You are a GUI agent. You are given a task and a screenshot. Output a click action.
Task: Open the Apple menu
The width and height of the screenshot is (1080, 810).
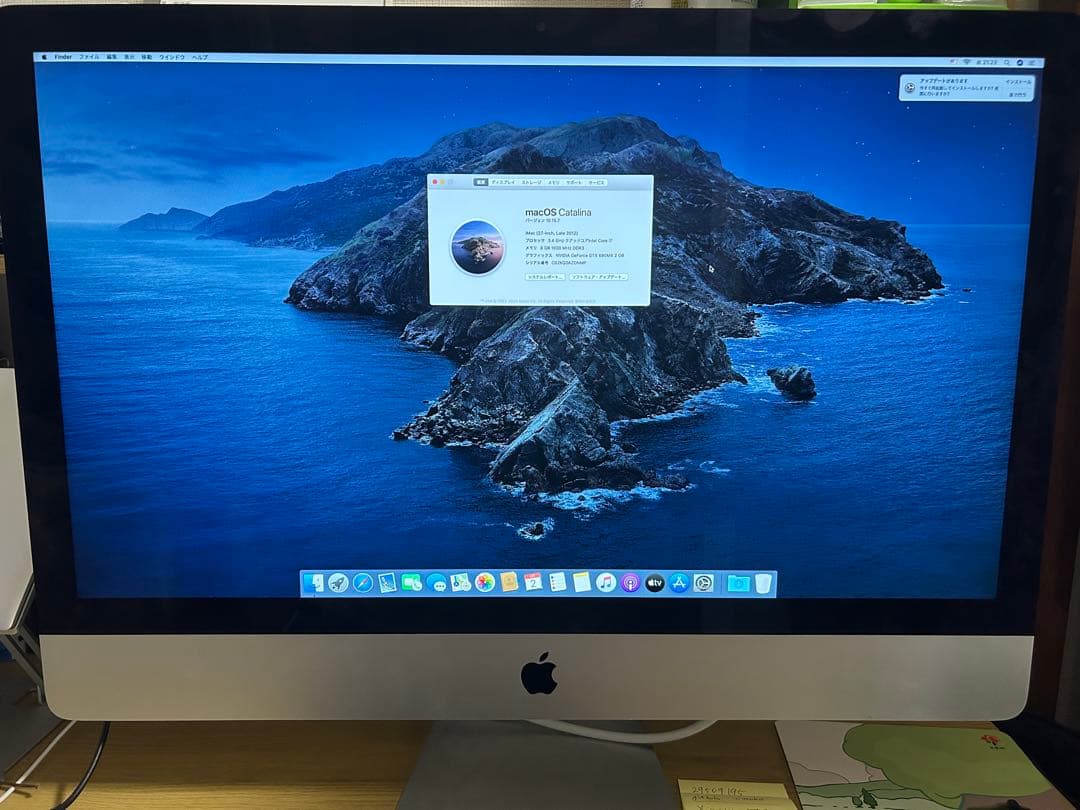pyautogui.click(x=43, y=58)
